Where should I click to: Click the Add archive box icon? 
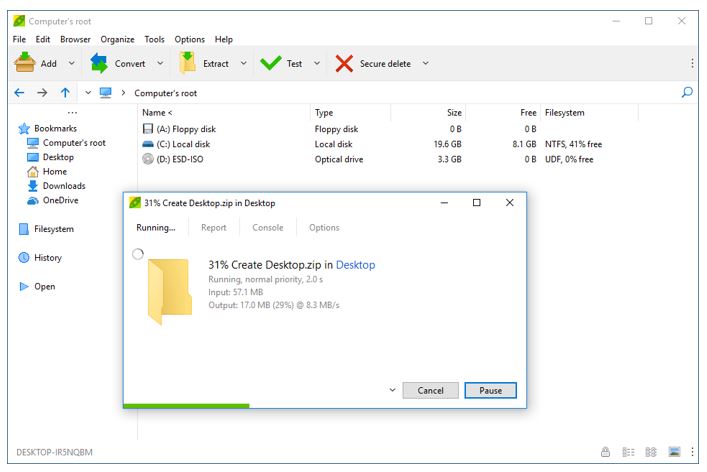[24, 63]
